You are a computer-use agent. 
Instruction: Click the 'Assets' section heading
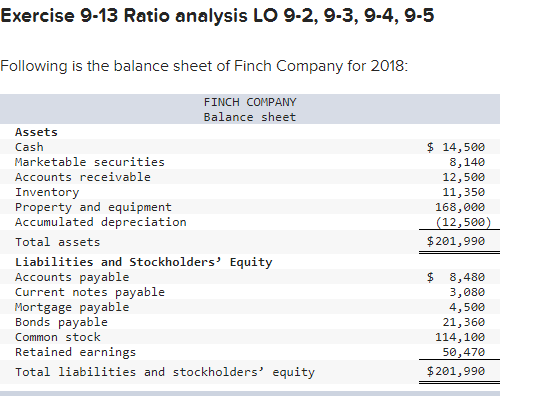(x=36, y=132)
